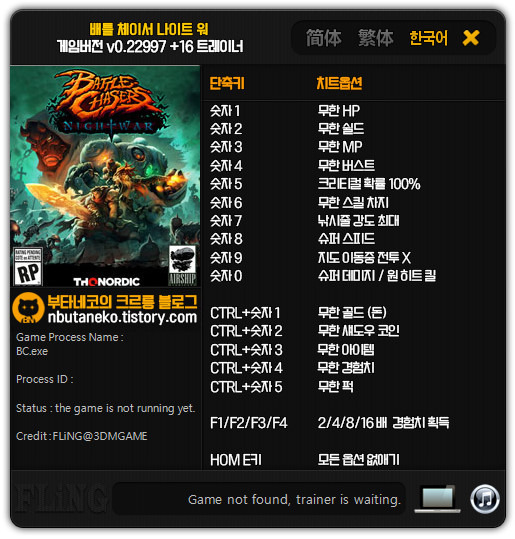Click the FLiNG watermark logo
The height and width of the screenshot is (539, 515).
point(61,498)
